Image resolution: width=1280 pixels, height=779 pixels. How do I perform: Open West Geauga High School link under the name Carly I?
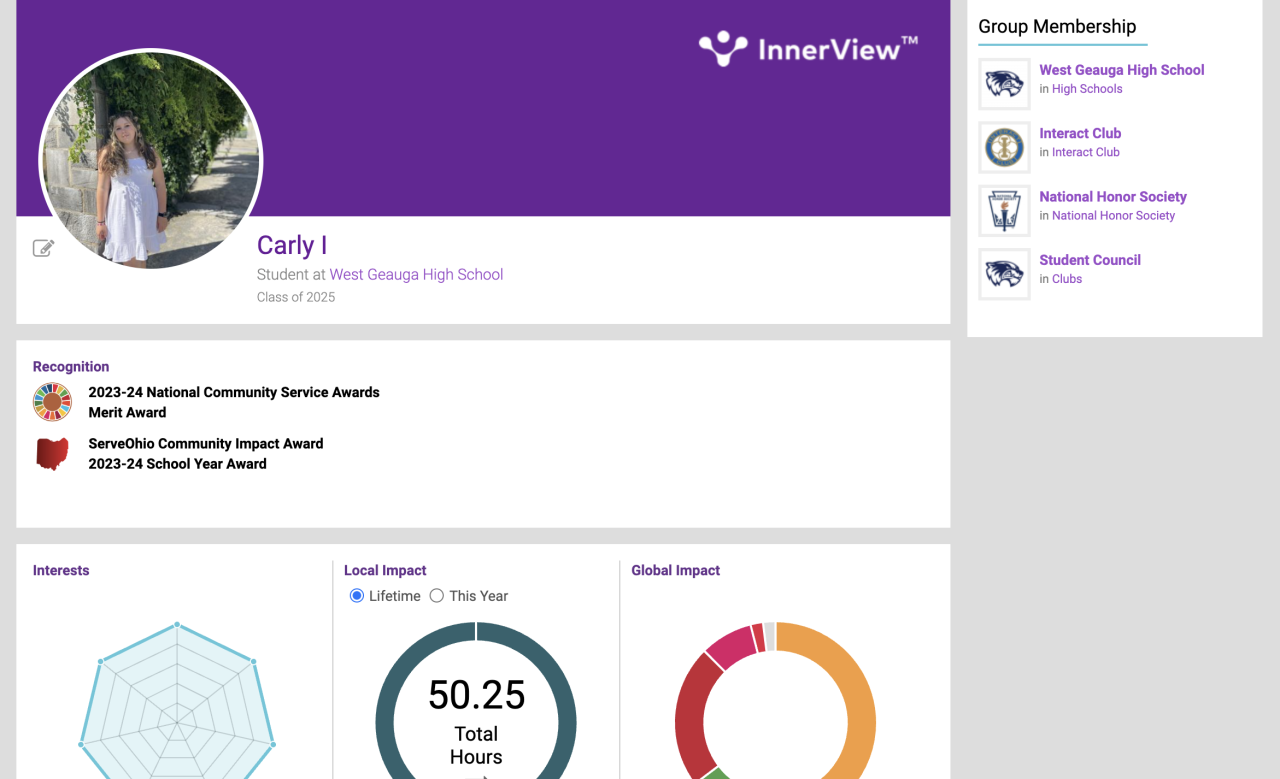click(416, 274)
